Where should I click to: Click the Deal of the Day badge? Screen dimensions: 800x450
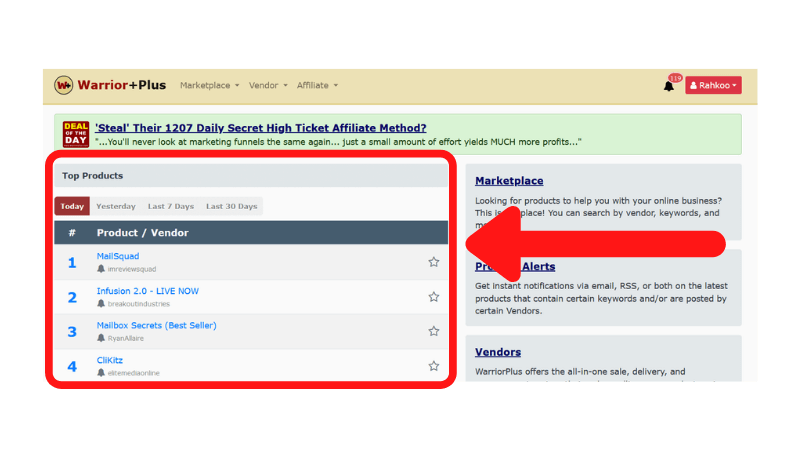coord(76,134)
